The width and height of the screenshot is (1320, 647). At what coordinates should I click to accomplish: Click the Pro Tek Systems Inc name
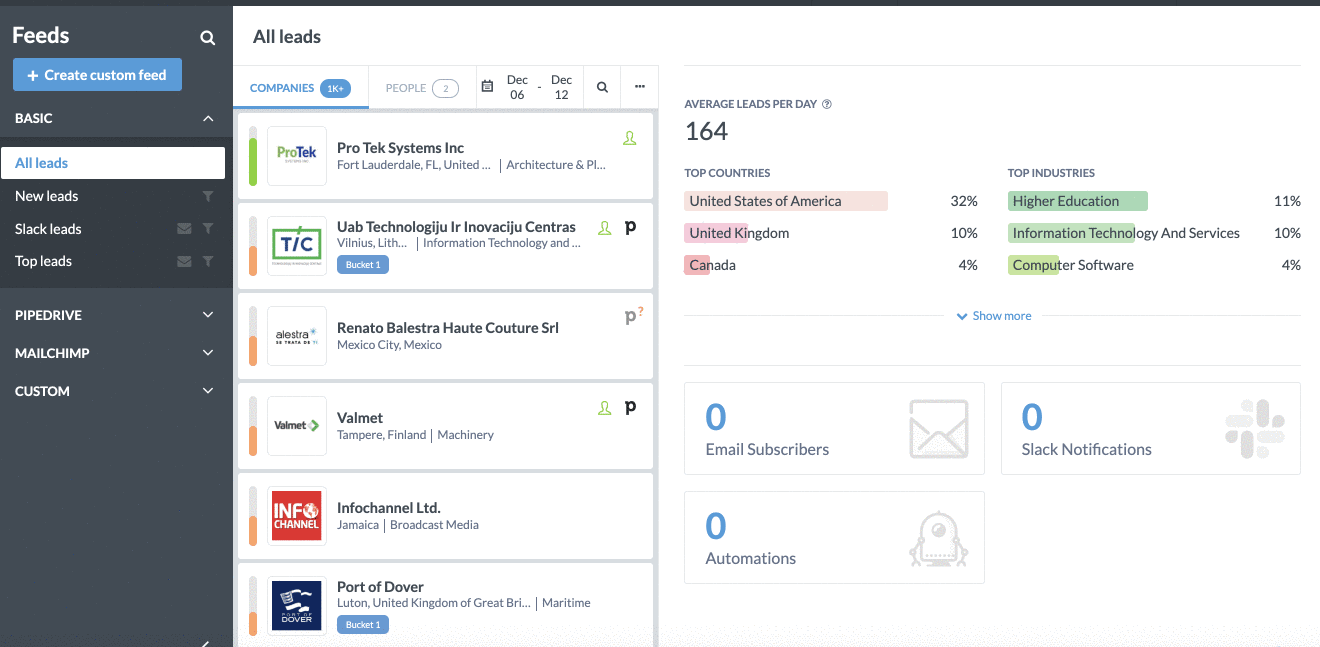click(x=401, y=148)
